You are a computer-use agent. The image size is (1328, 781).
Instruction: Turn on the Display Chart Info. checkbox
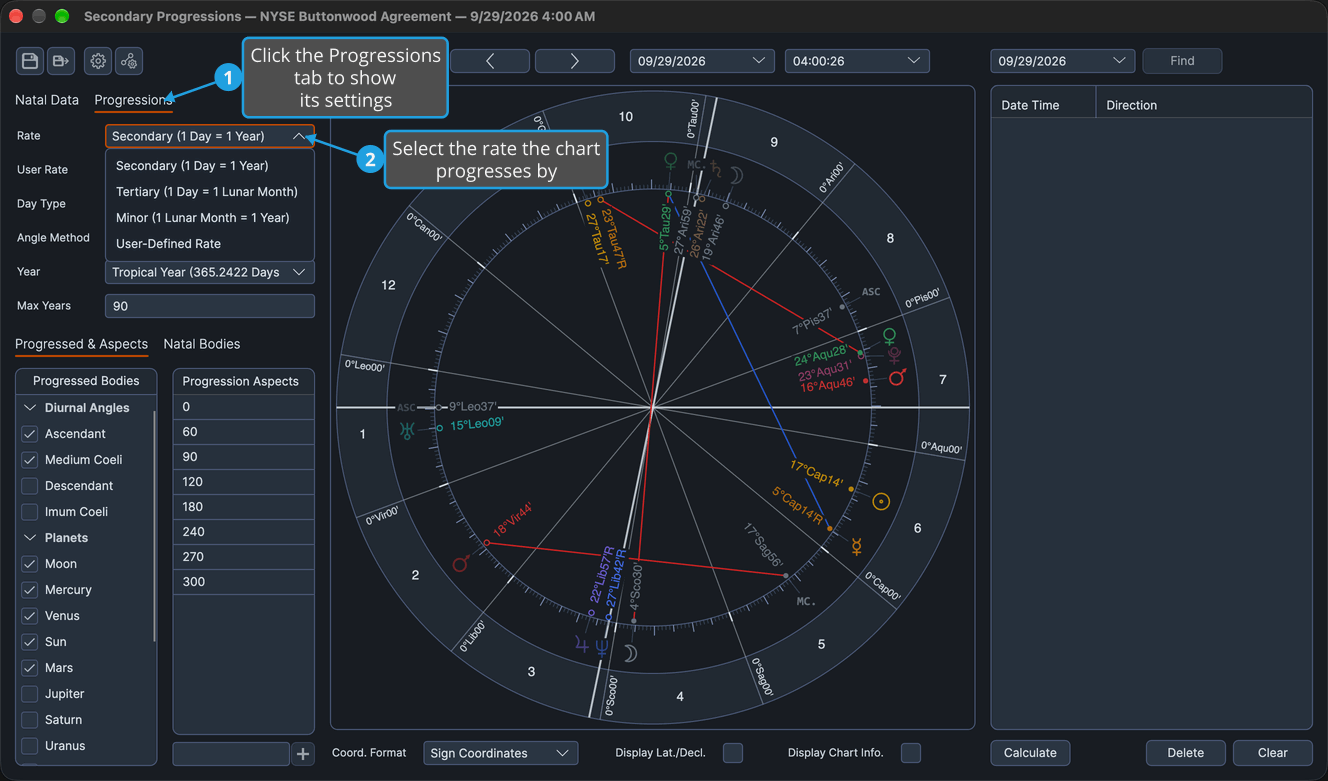point(911,753)
